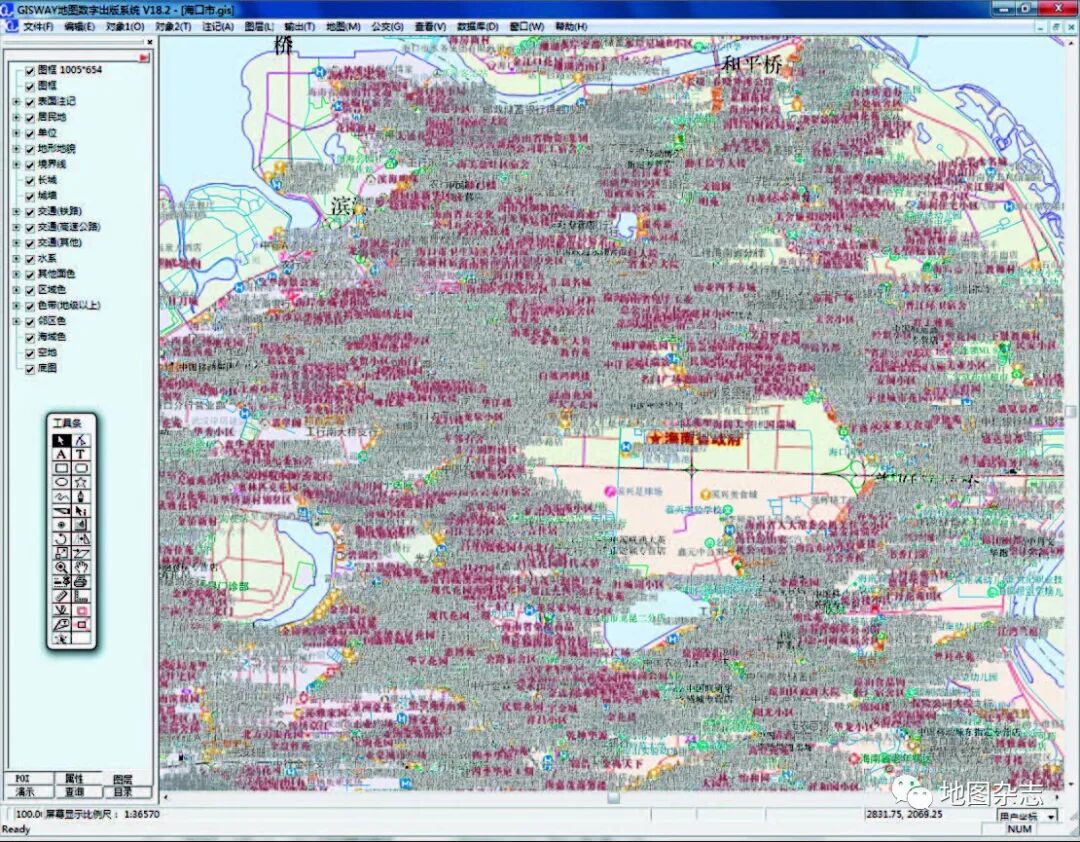Choose the wedge/triangle ruler tool
Screen dimensions: 1080x842
coord(62,511)
